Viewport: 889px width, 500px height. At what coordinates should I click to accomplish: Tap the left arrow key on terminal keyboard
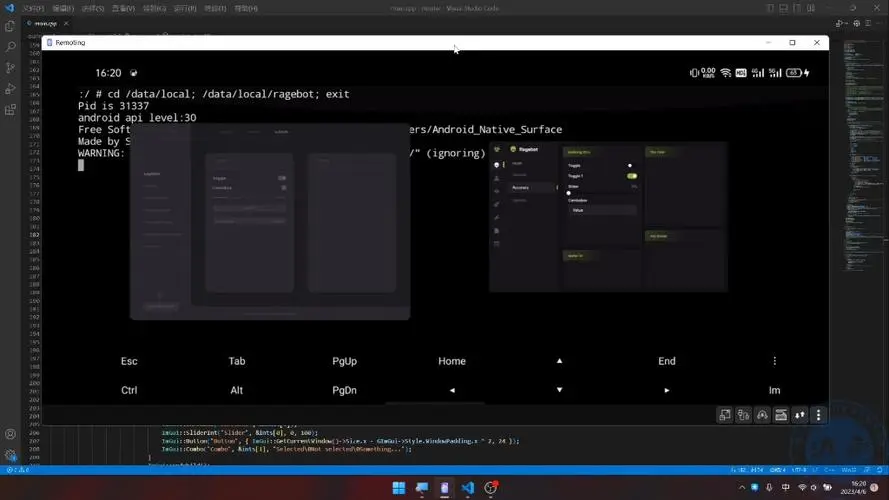[452, 390]
